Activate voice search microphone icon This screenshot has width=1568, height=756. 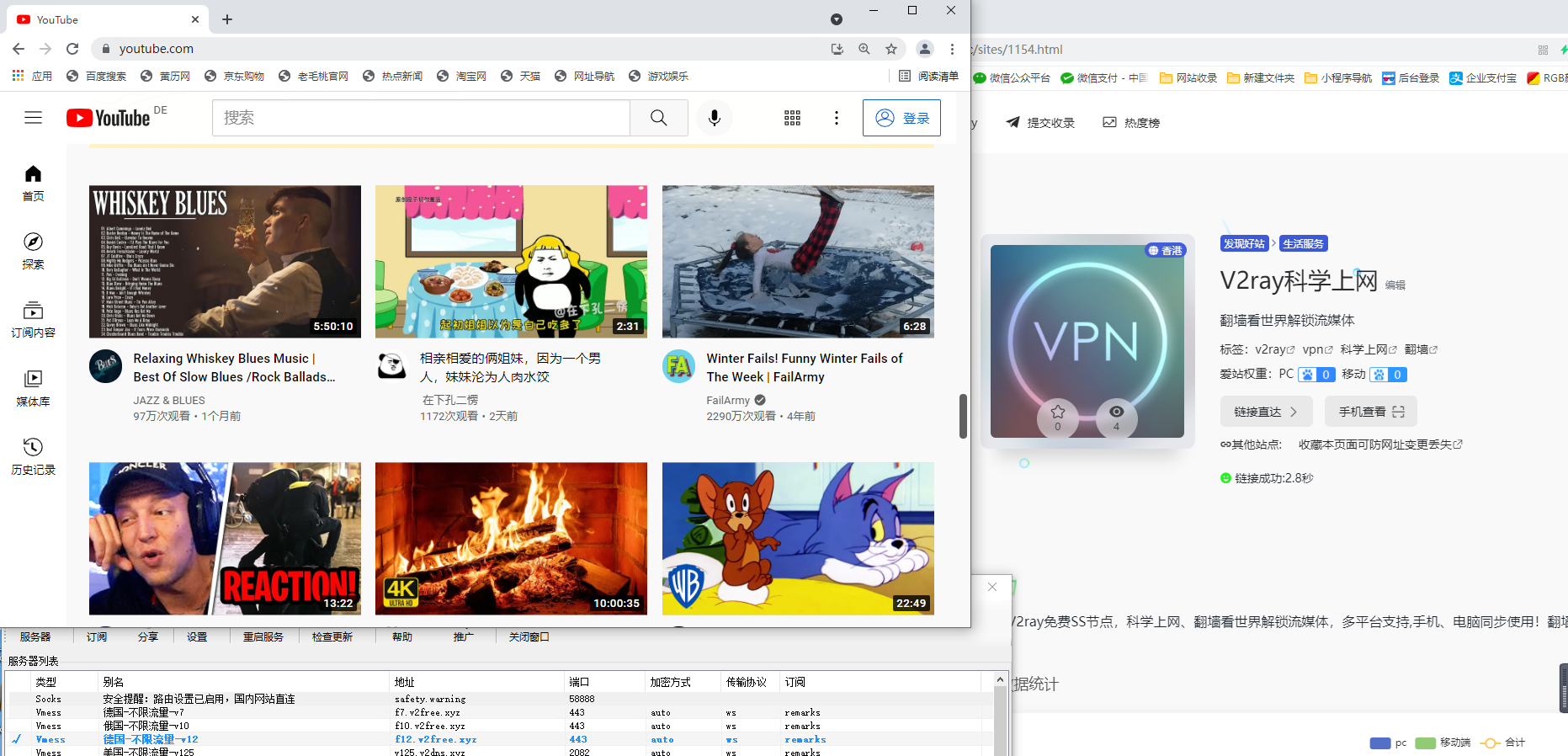[x=715, y=118]
